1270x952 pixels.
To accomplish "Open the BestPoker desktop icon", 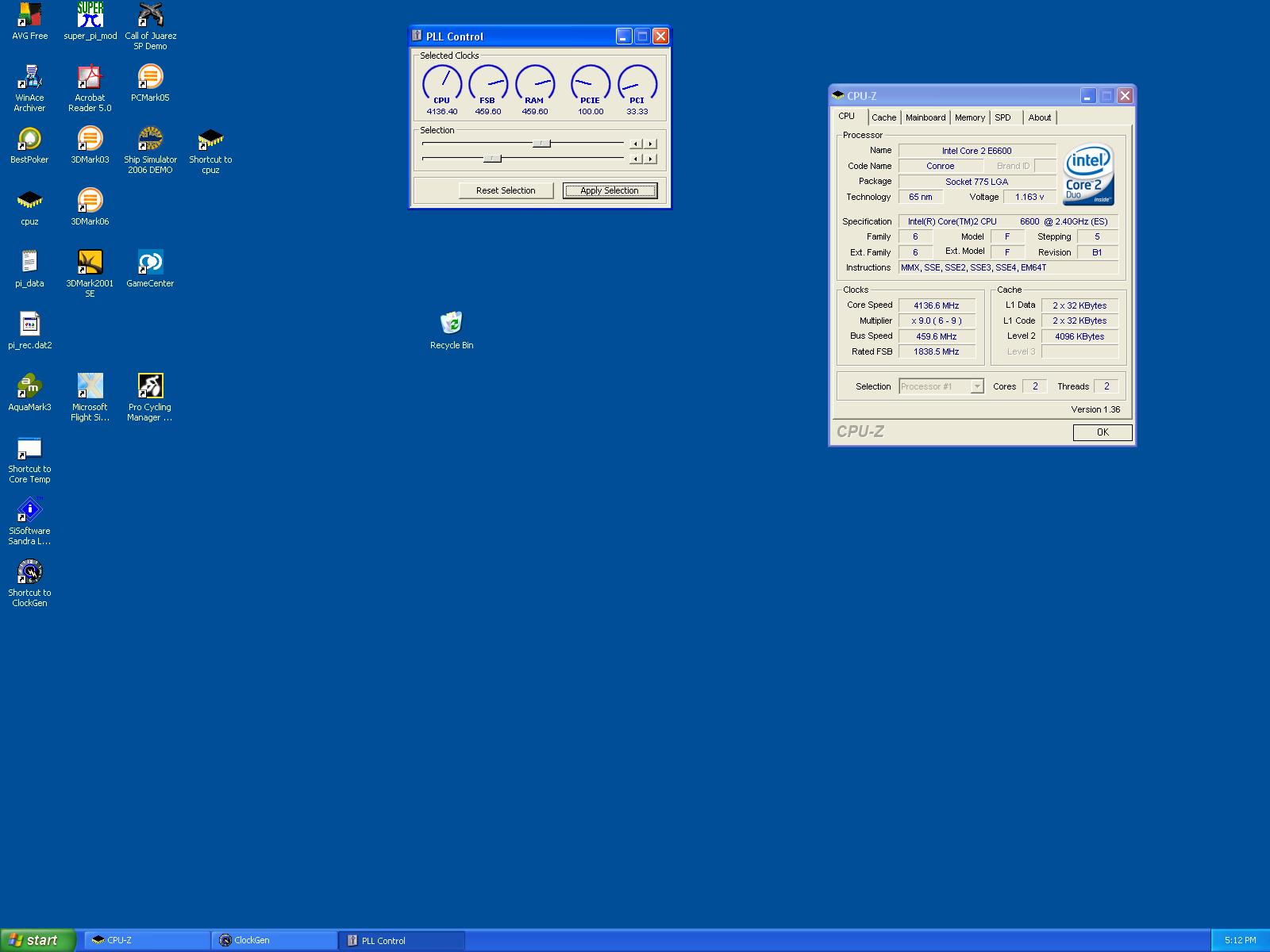I will point(29,145).
